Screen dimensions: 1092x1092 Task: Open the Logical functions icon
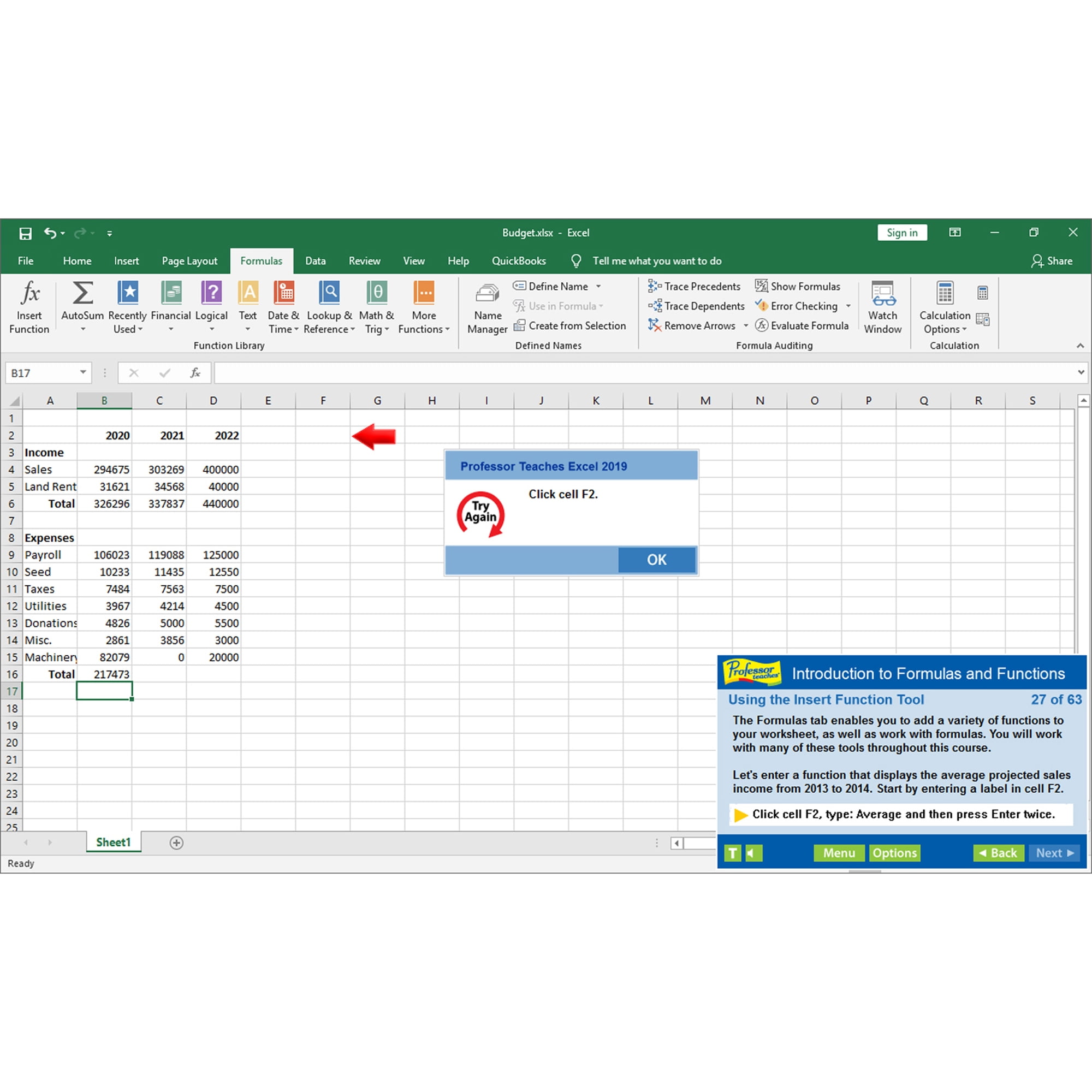click(211, 293)
